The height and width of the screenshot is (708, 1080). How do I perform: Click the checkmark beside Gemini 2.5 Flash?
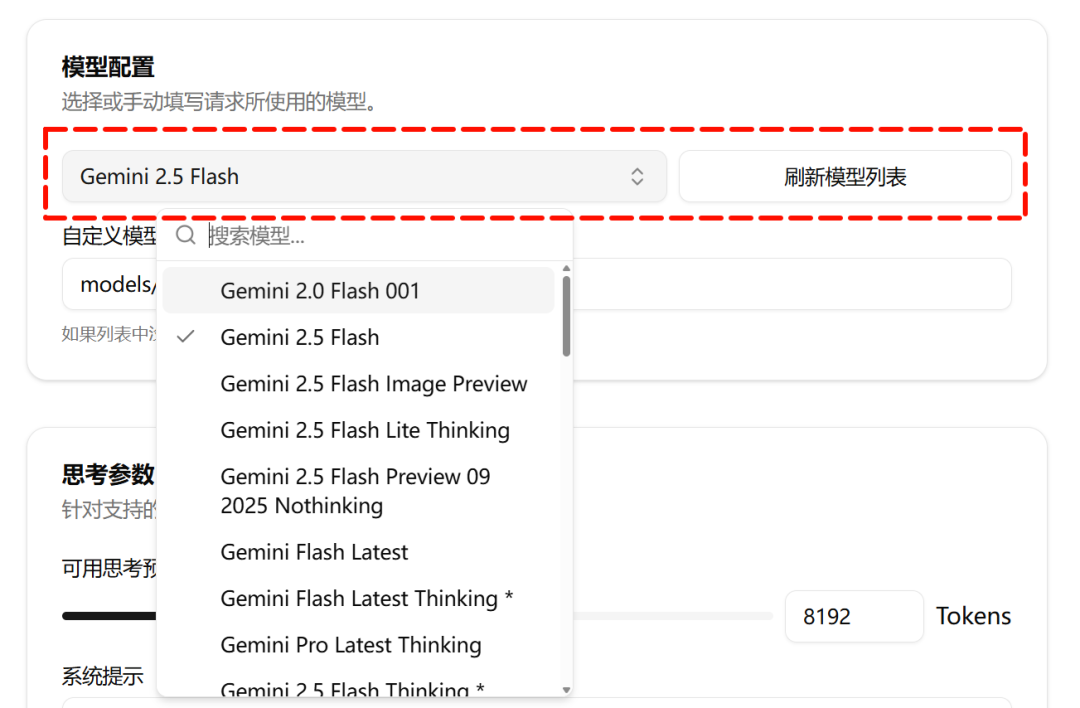pyautogui.click(x=185, y=337)
